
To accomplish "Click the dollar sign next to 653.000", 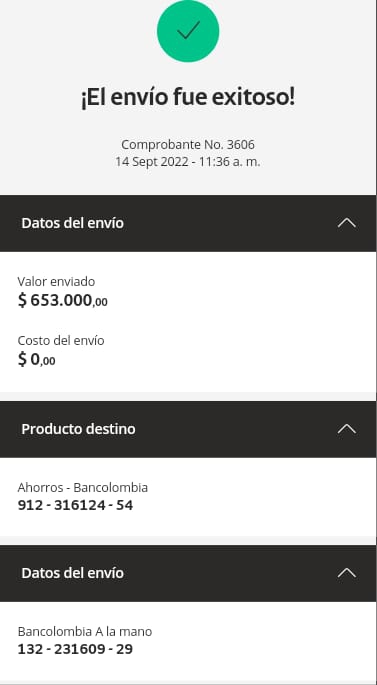I will pyautogui.click(x=22, y=301).
